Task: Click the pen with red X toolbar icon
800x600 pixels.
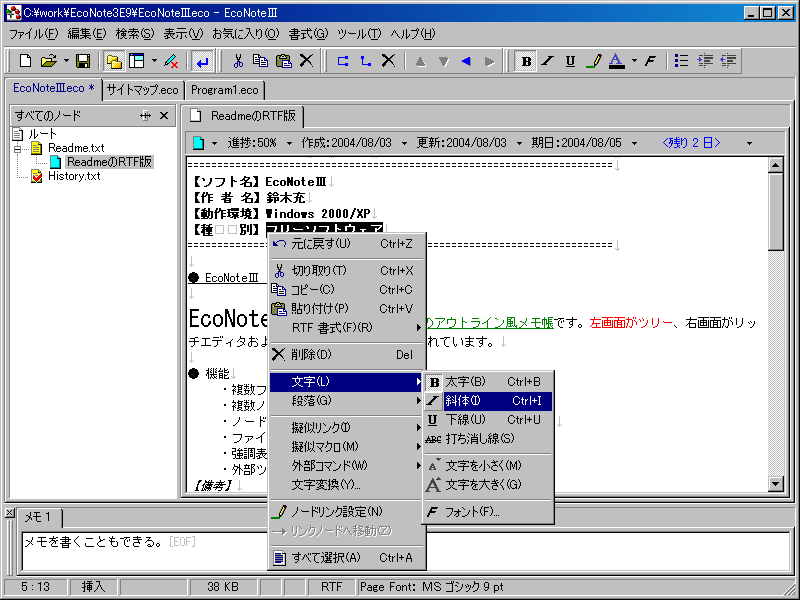Action: [x=171, y=61]
